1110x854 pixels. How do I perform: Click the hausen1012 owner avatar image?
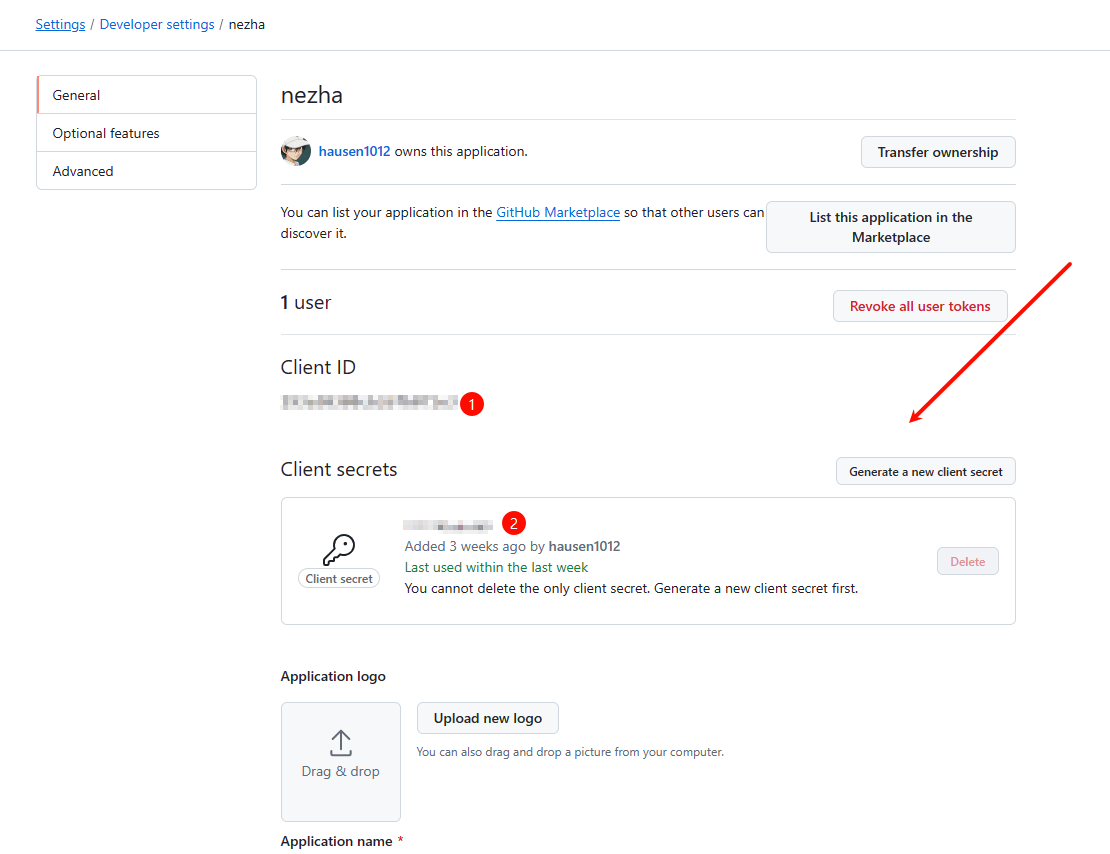pyautogui.click(x=296, y=151)
